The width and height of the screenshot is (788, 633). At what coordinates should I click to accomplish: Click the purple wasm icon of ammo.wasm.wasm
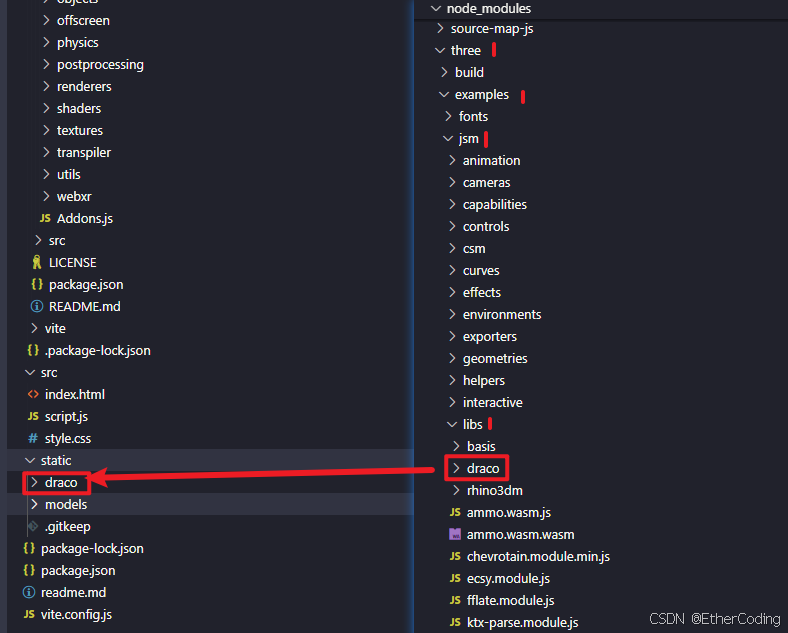pyautogui.click(x=455, y=535)
